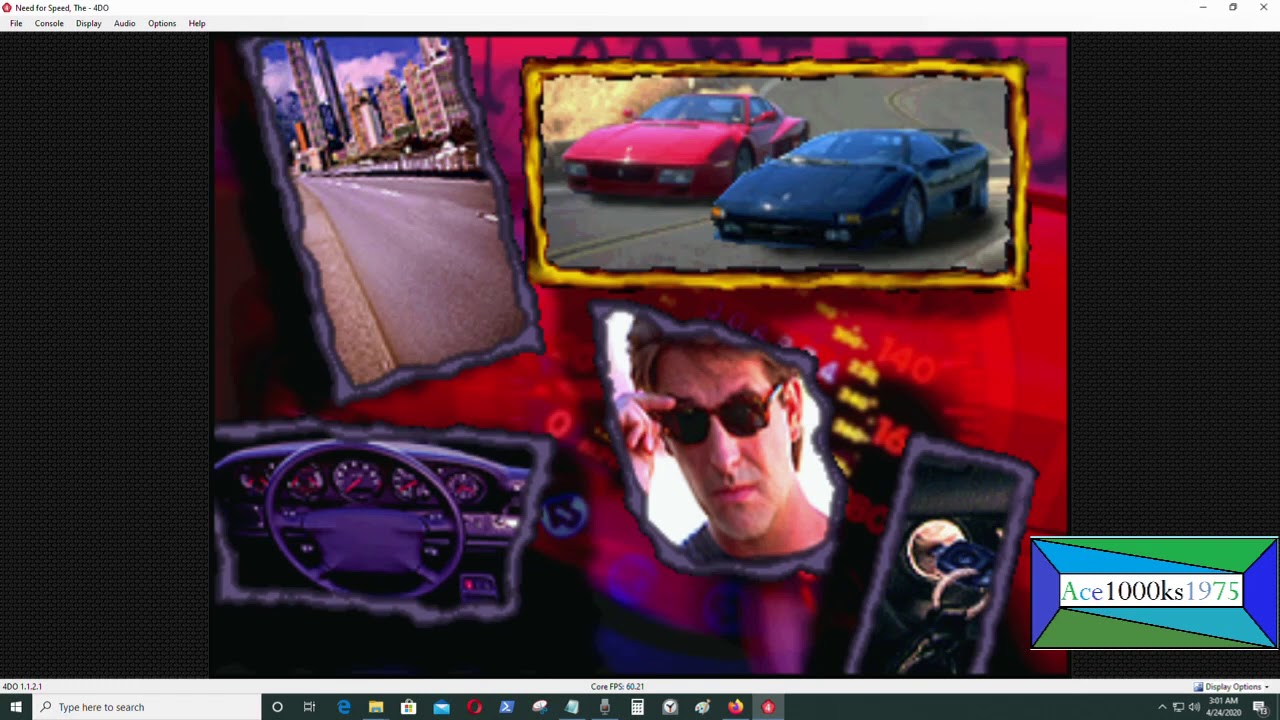Open the microphone recorder taskbar icon
The height and width of the screenshot is (720, 1280).
pos(604,707)
